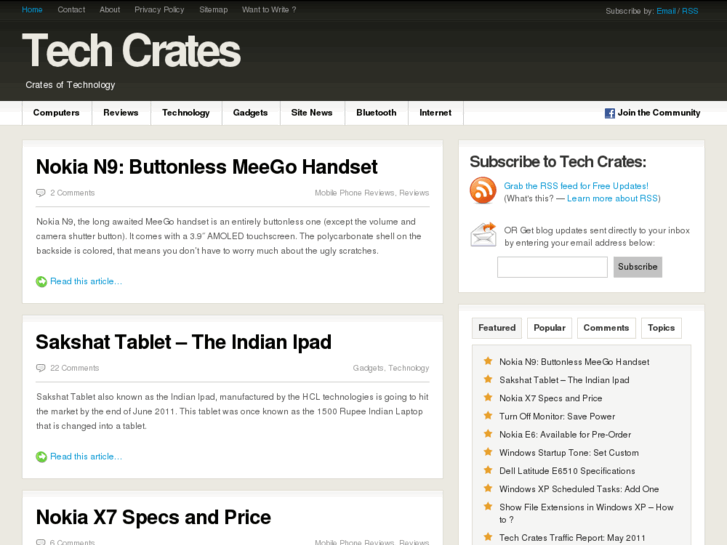
Task: Click comment bubble icon beside 2 Comments
Action: pyautogui.click(x=41, y=192)
